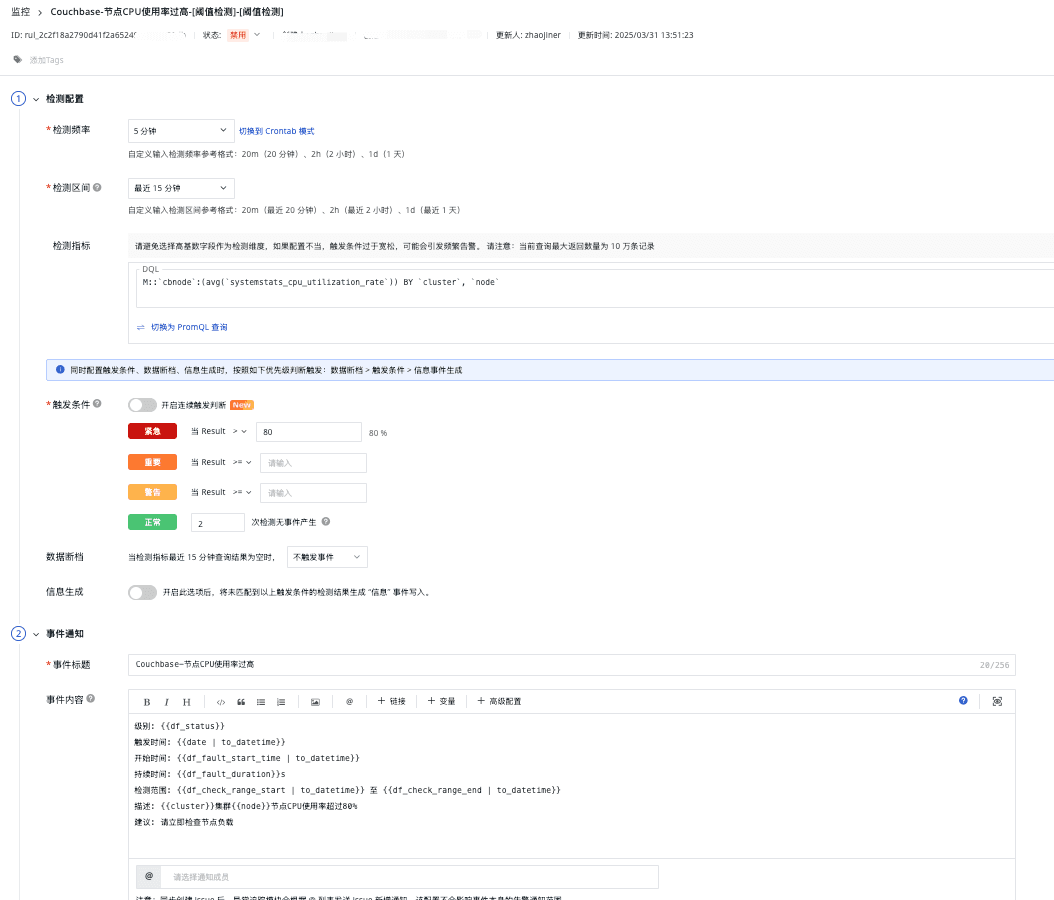Open editor help question mark icon
The image size is (1054, 900).
[x=963, y=700]
